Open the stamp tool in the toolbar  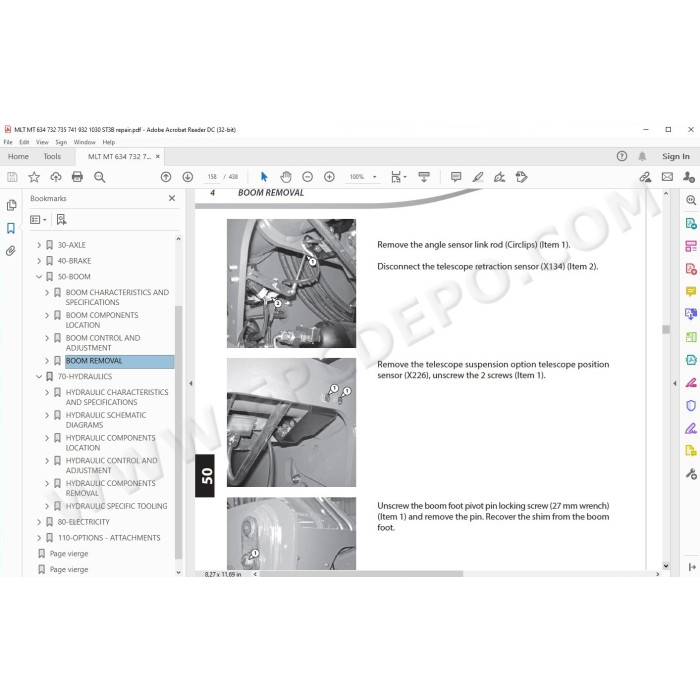pyautogui.click(x=521, y=177)
